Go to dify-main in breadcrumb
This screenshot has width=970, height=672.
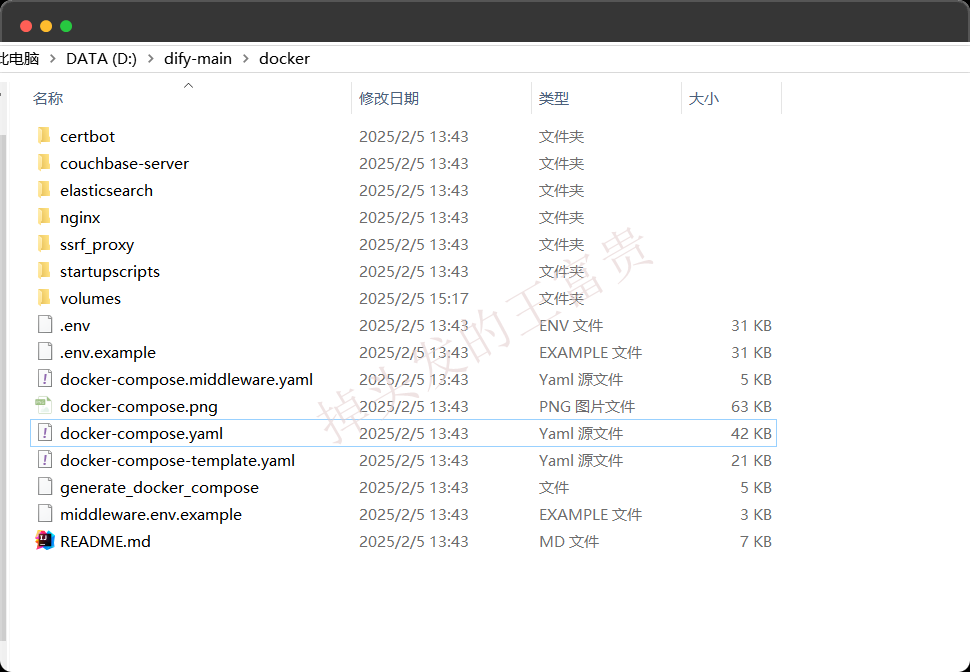pos(198,59)
